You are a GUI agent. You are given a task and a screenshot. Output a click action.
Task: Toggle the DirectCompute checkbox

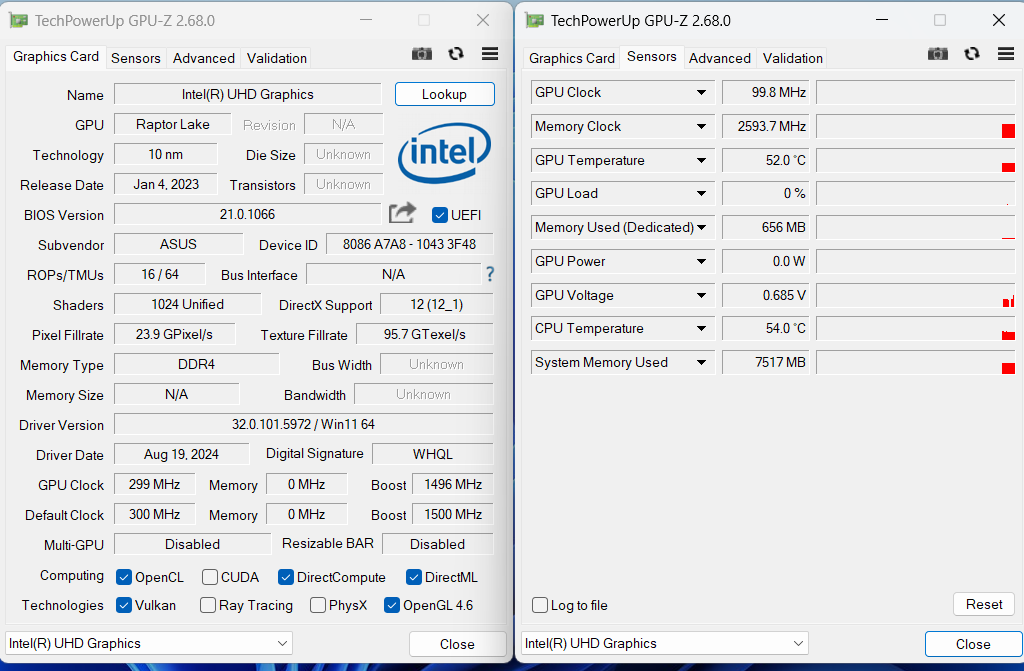click(x=285, y=577)
